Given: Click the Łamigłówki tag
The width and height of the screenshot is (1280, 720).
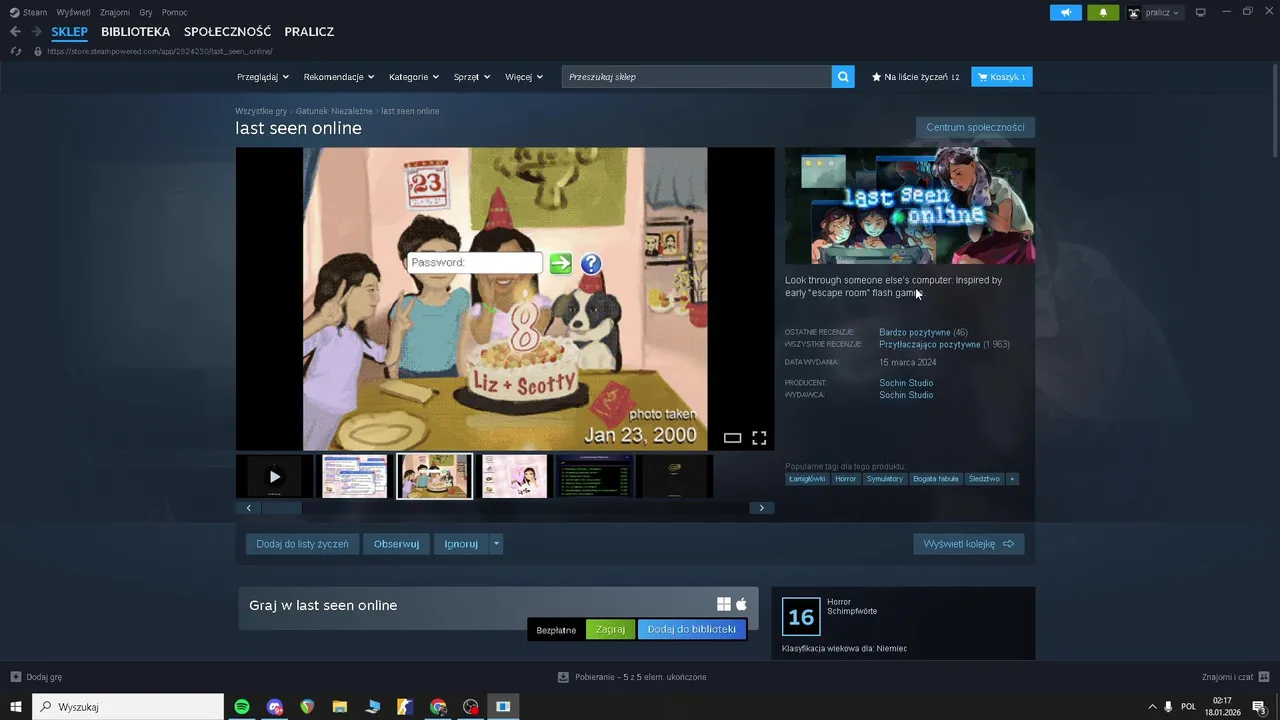Looking at the screenshot, I should coord(807,479).
